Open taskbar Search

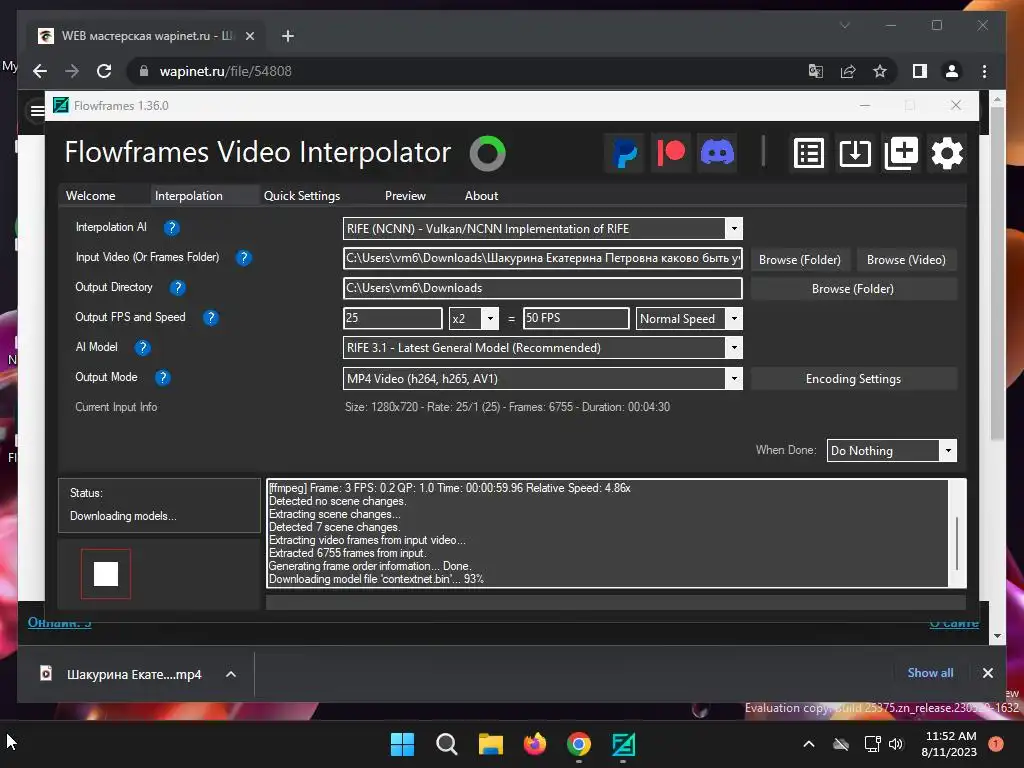[447, 744]
